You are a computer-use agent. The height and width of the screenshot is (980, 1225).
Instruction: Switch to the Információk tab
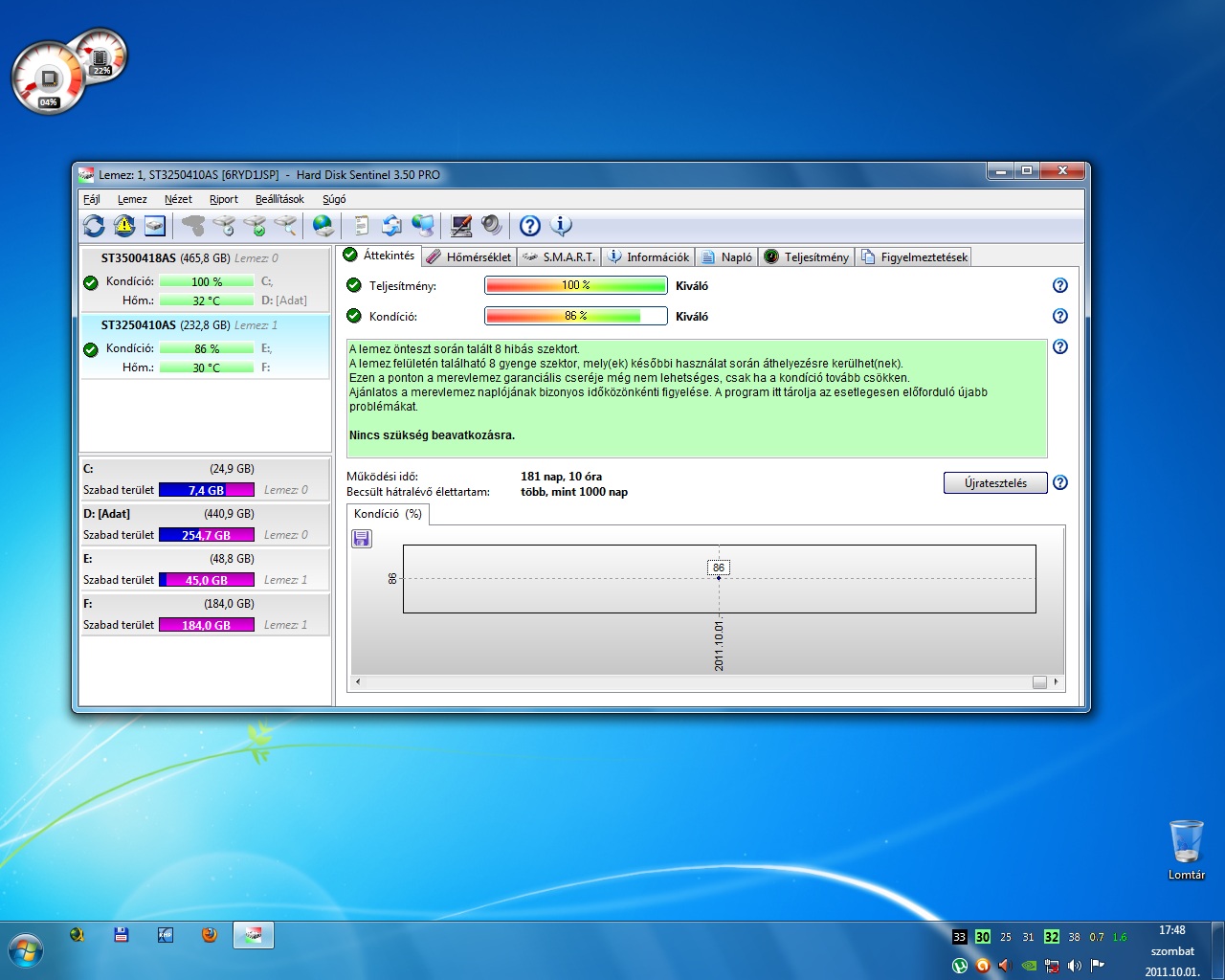tap(648, 256)
